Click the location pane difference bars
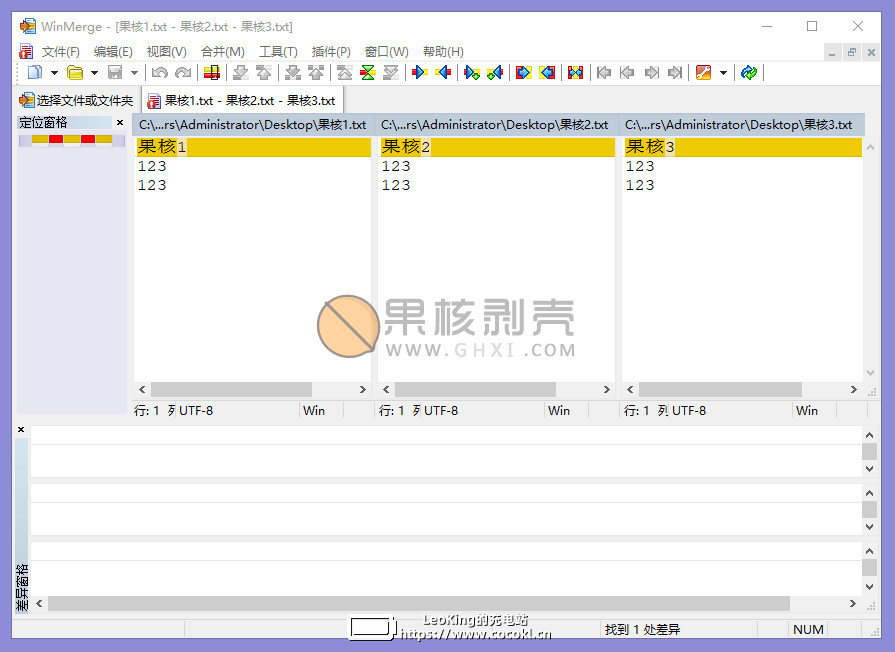The width and height of the screenshot is (895, 652). pos(72,140)
